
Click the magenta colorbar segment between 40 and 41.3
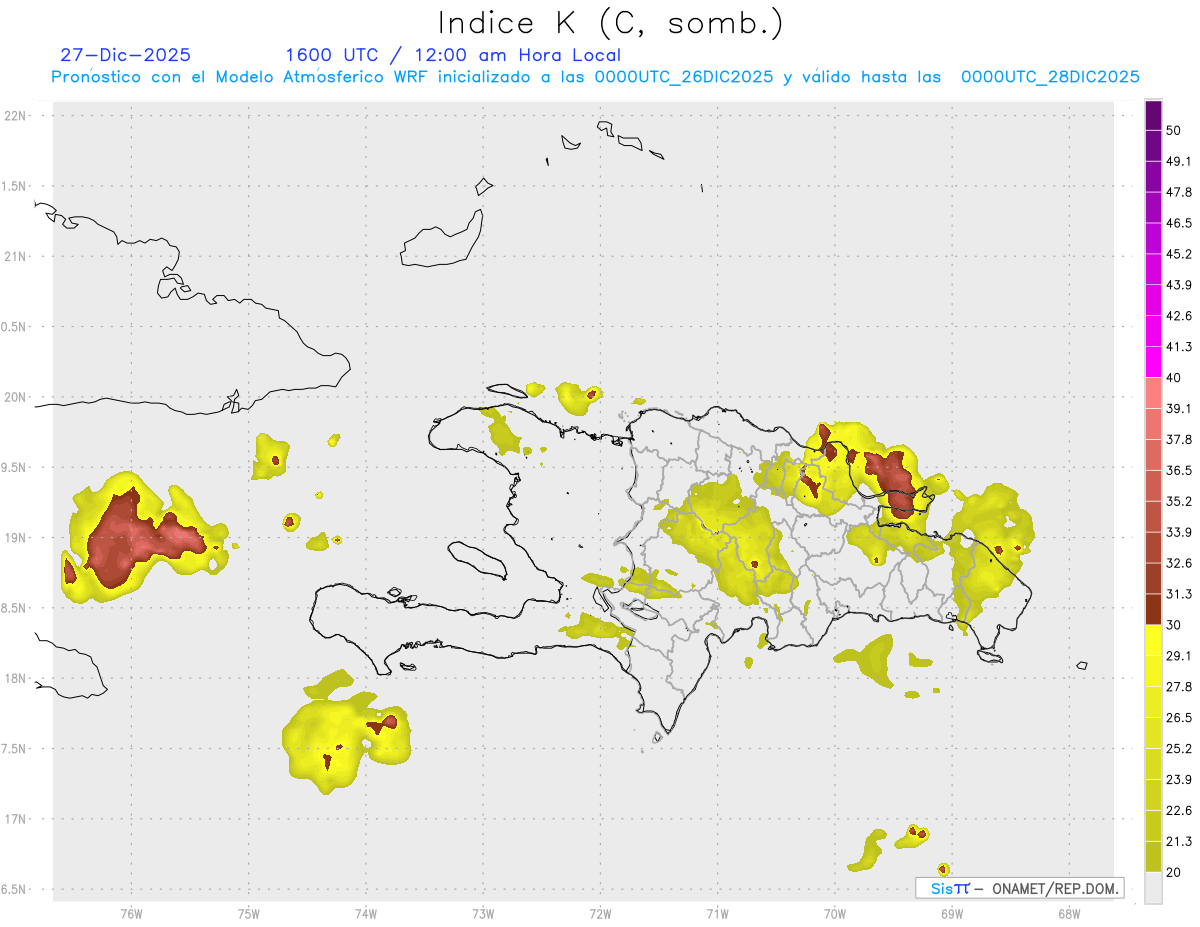pyautogui.click(x=1154, y=362)
